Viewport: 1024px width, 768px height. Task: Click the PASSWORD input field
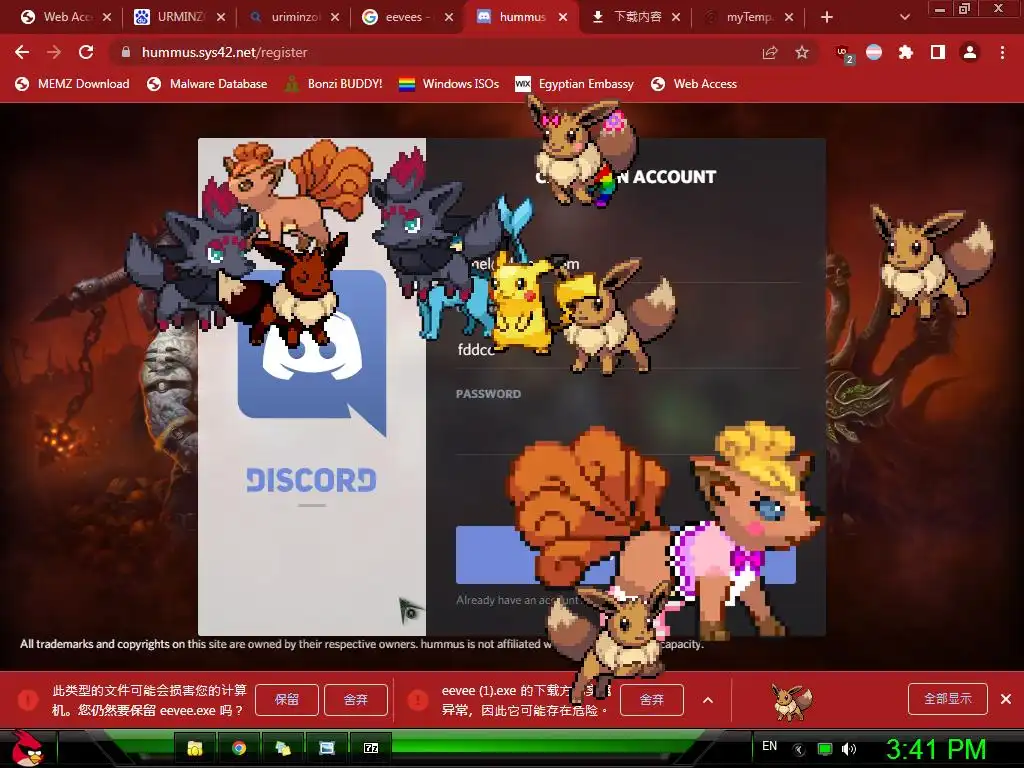(x=627, y=430)
